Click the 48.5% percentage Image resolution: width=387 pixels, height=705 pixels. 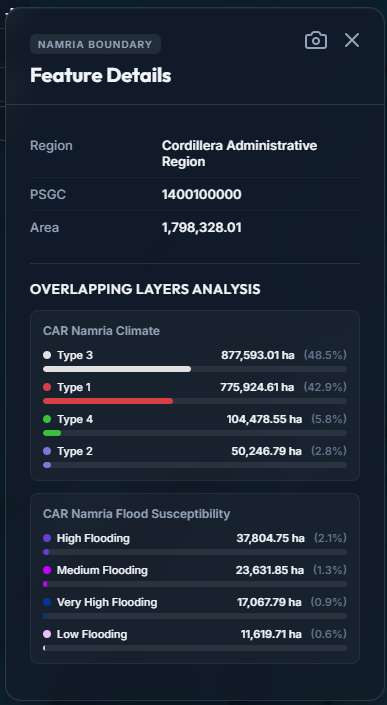pyautogui.click(x=325, y=355)
